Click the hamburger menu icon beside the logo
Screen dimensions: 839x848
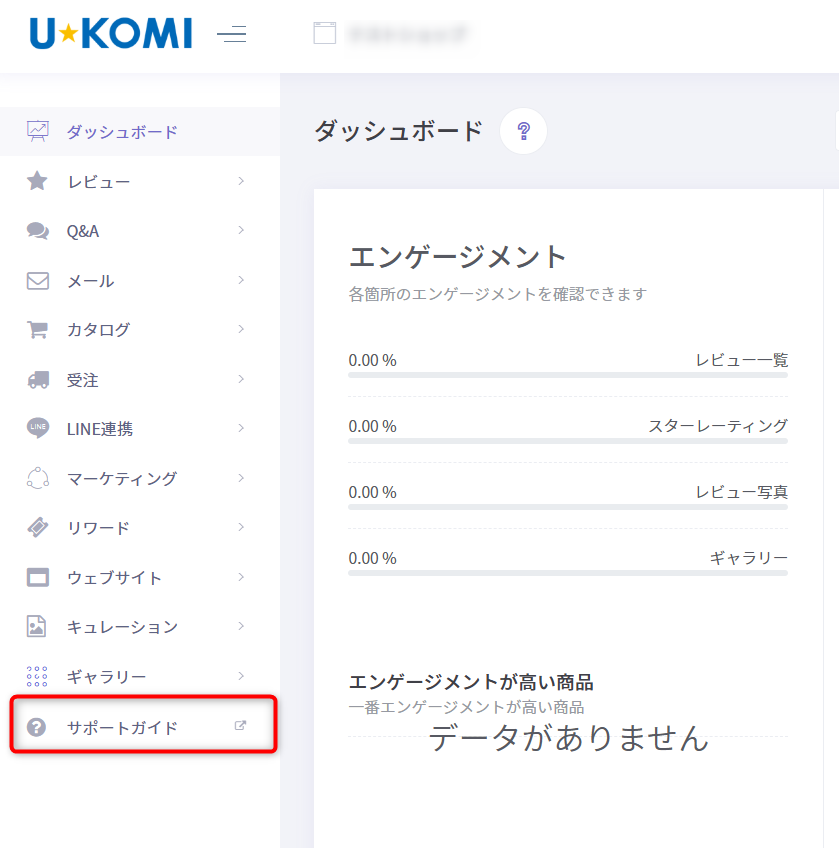(232, 33)
